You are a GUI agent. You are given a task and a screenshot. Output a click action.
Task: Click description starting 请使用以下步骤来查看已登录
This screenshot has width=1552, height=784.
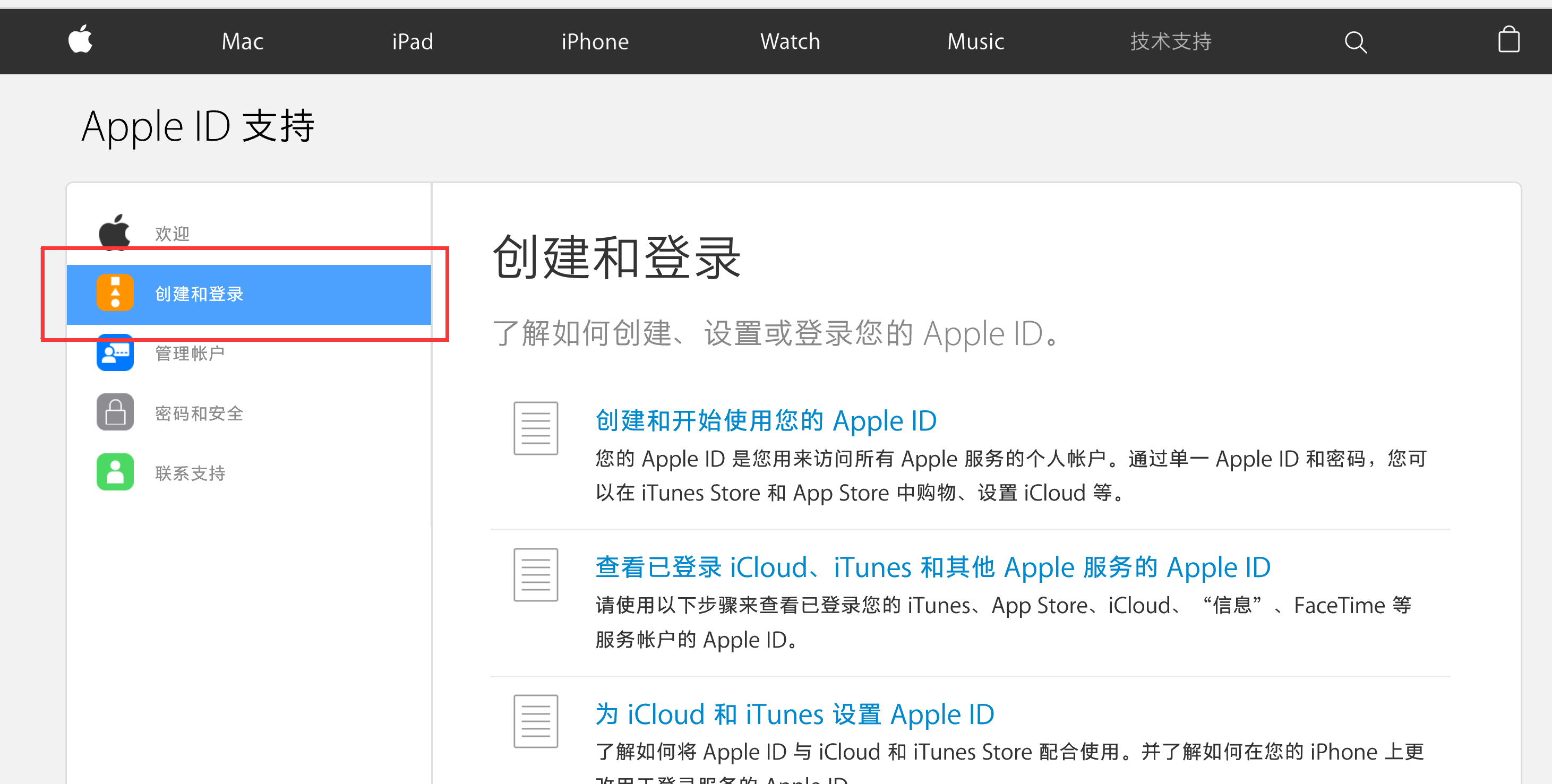pos(1003,623)
